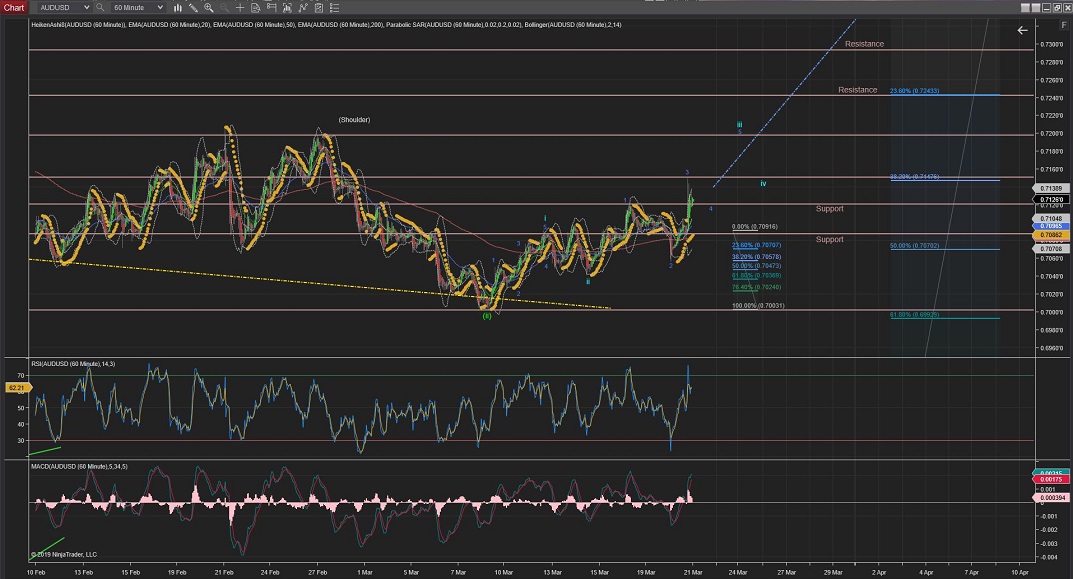Viewport: 1073px width, 579px height.
Task: Click the left arrow return-to-latest button
Action: [x=1022, y=30]
